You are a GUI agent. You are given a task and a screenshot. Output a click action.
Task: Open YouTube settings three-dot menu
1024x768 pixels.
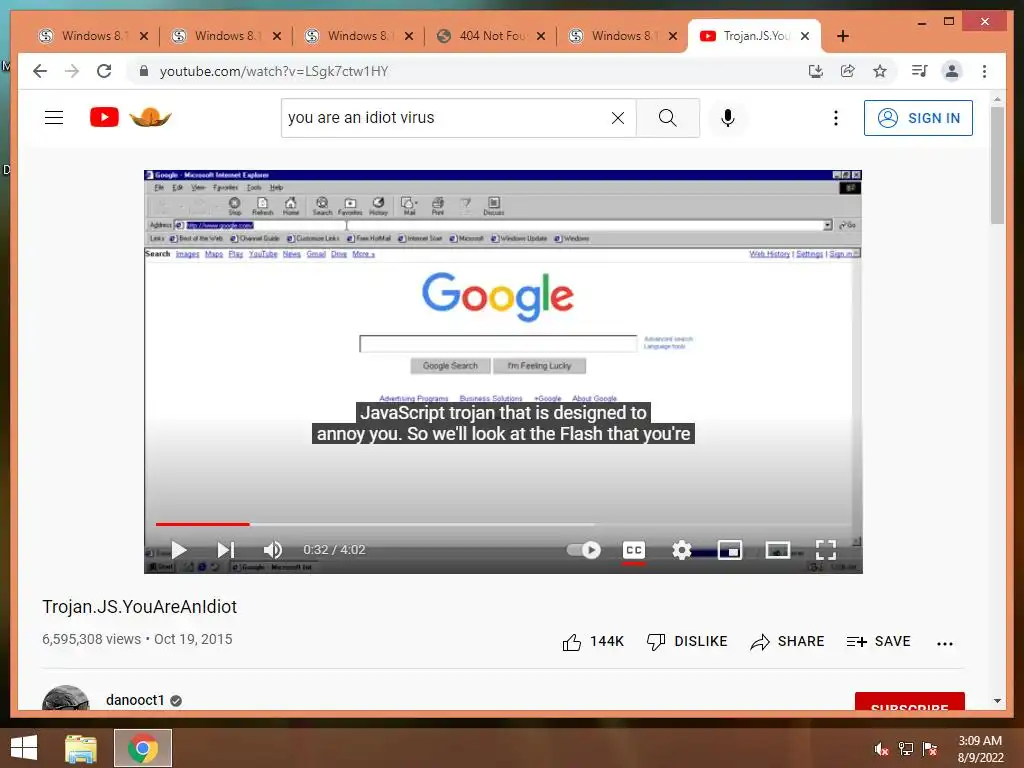(x=835, y=118)
